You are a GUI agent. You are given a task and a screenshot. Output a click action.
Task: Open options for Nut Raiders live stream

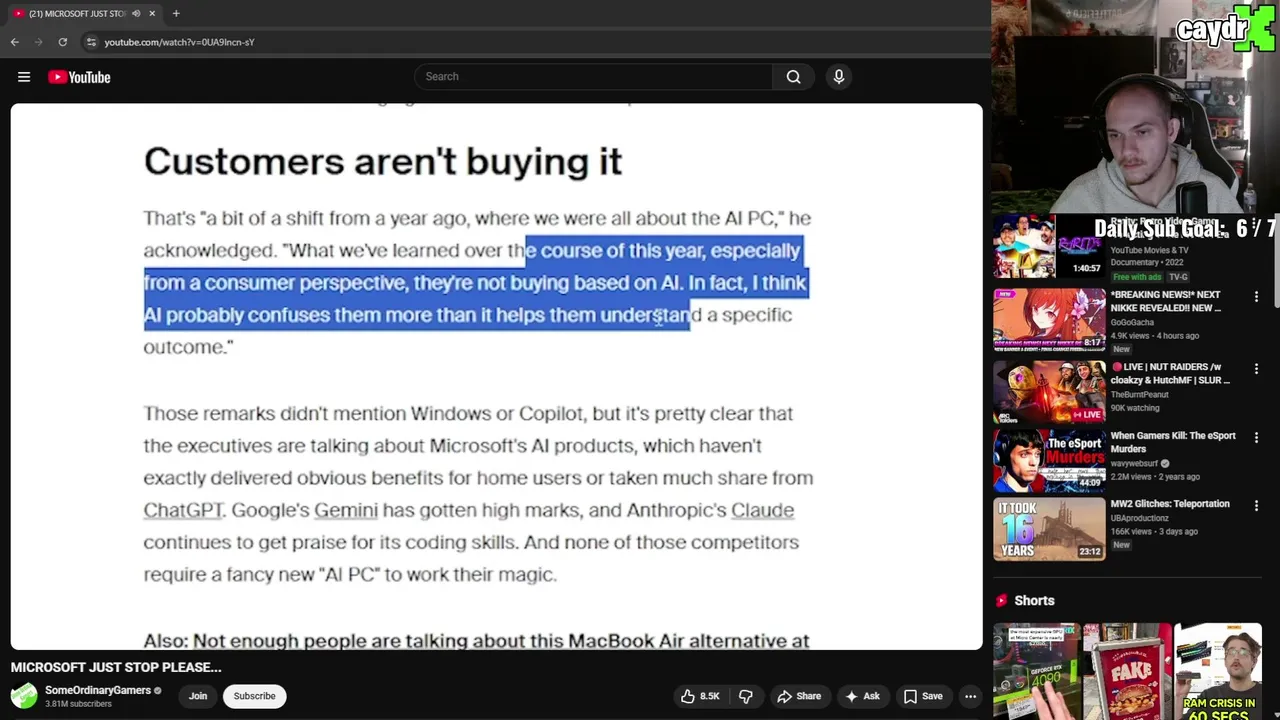click(1256, 369)
